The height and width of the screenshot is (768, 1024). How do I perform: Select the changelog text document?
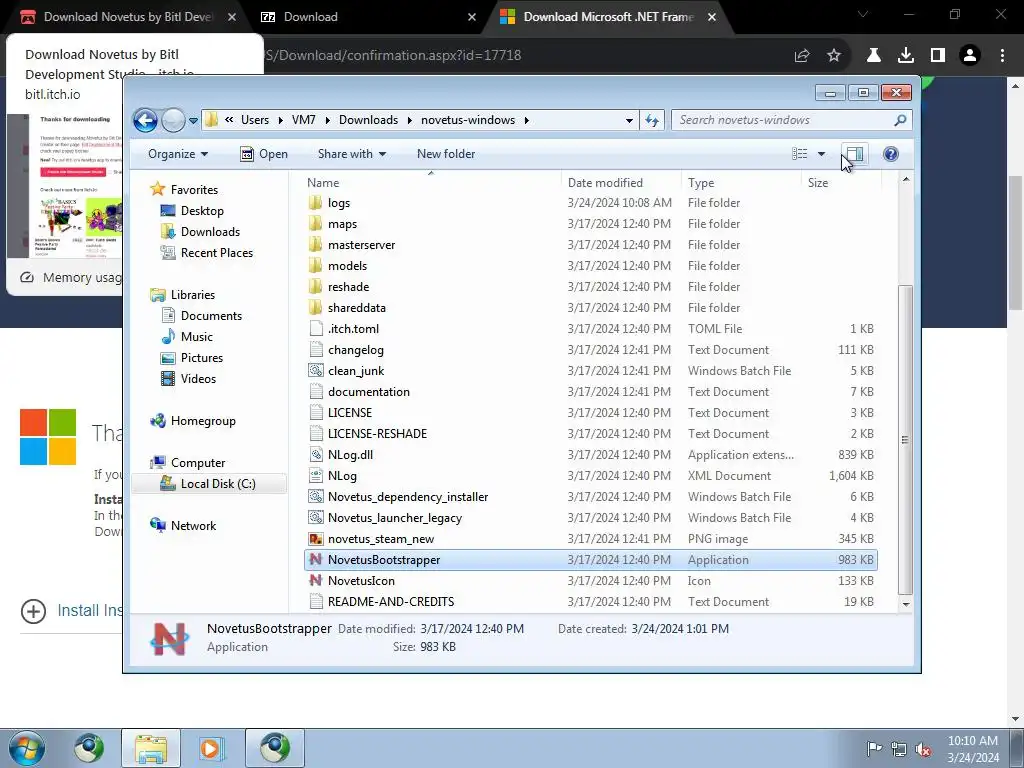tap(355, 350)
